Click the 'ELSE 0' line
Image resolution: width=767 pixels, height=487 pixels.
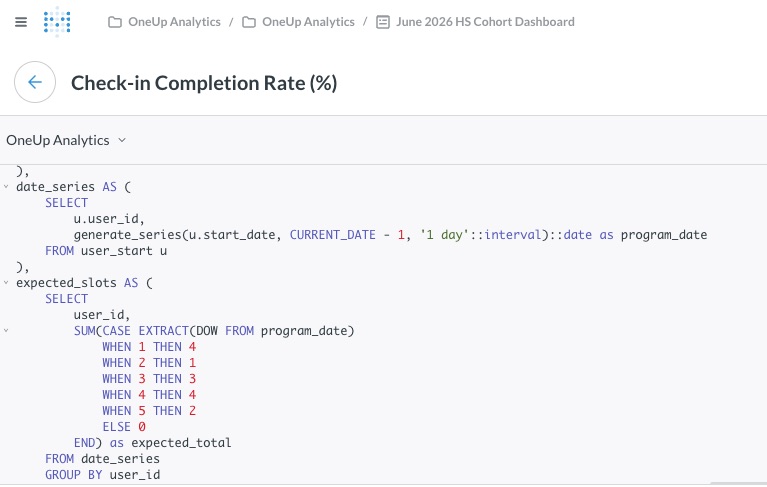pyautogui.click(x=124, y=427)
